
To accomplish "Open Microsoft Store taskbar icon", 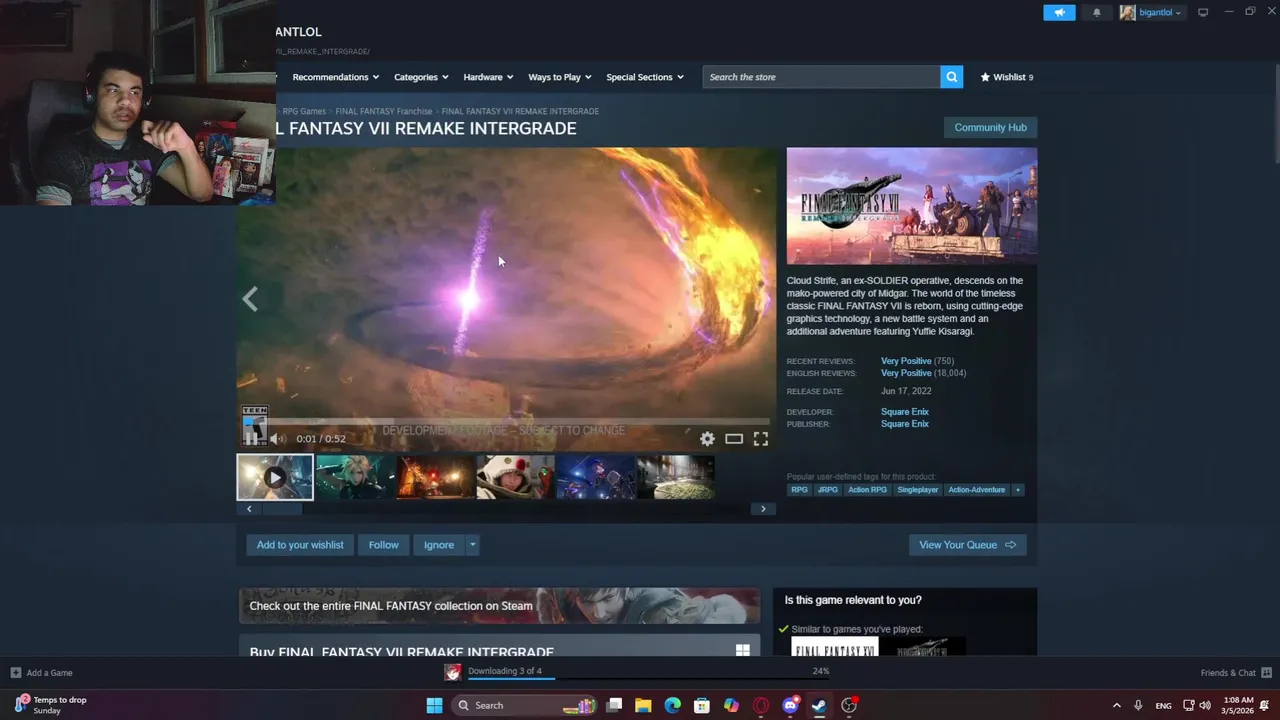I will click(702, 705).
